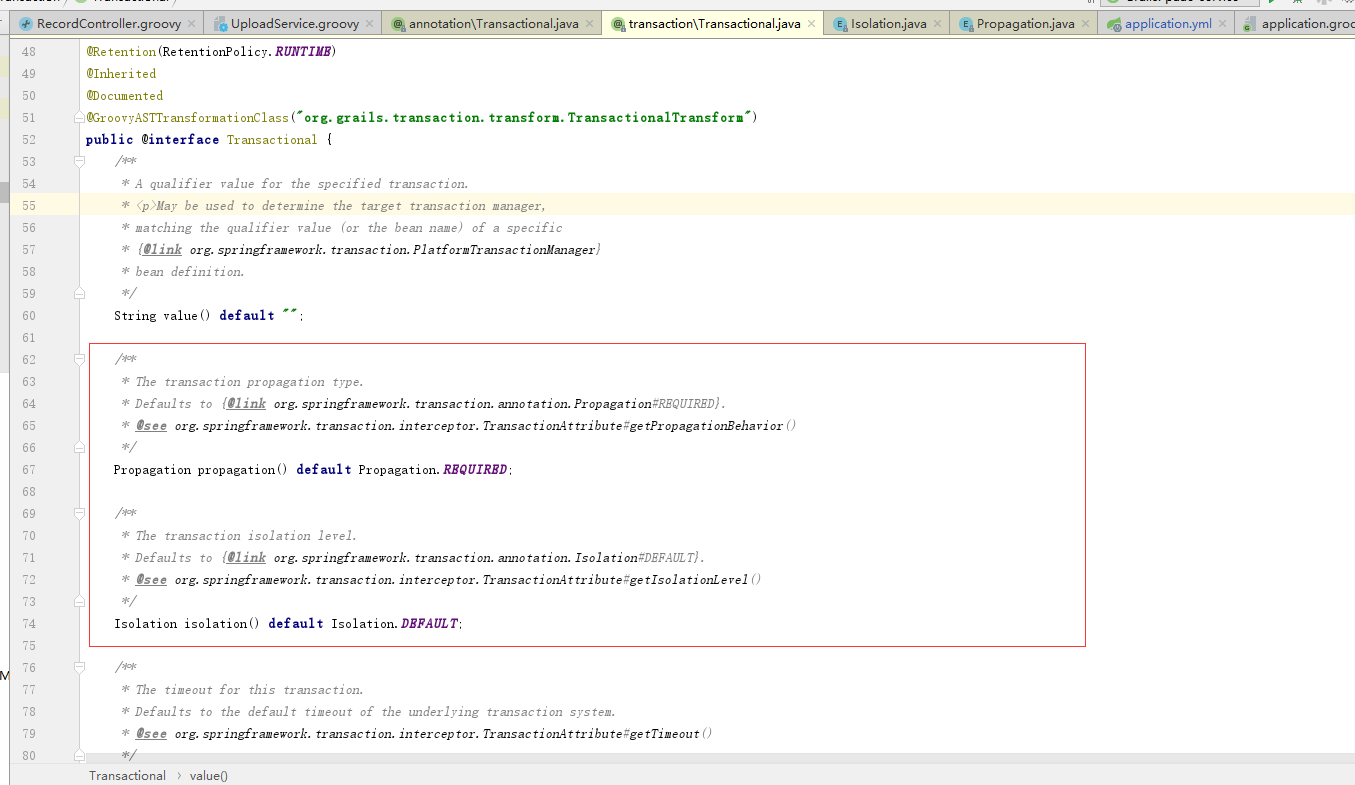Collapse the propagation Javadoc fold at line 62

(80, 359)
